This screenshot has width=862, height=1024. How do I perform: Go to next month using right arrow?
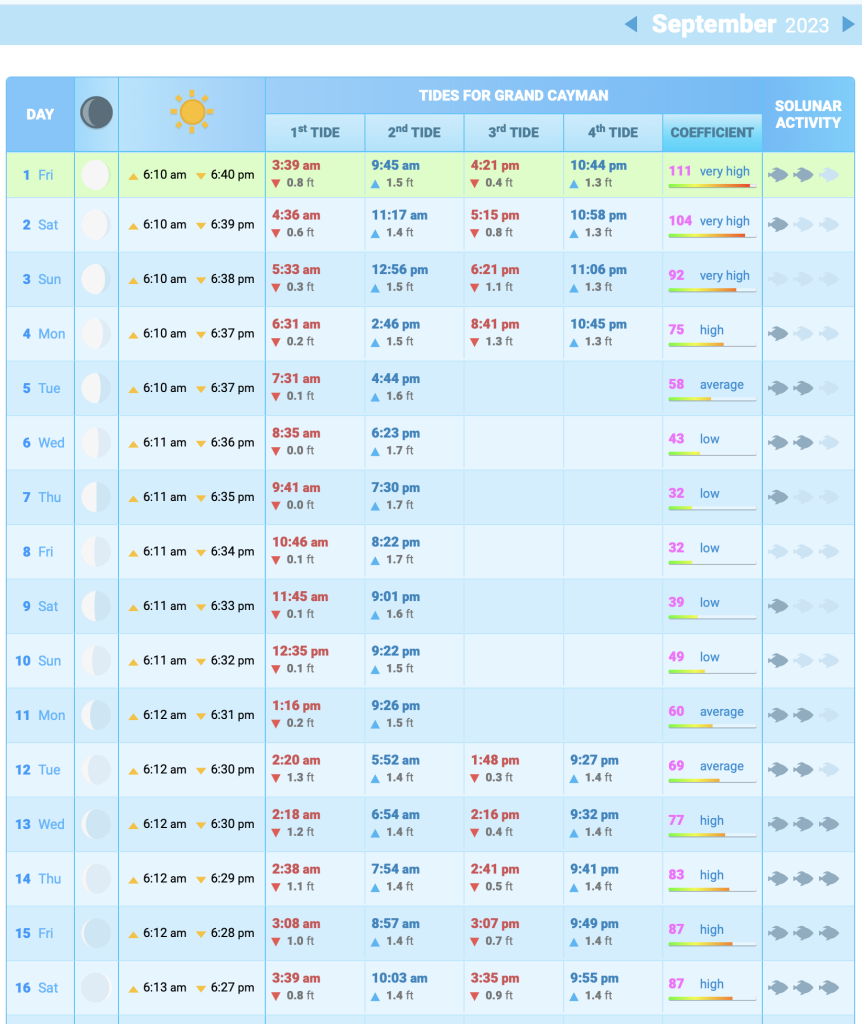(848, 24)
